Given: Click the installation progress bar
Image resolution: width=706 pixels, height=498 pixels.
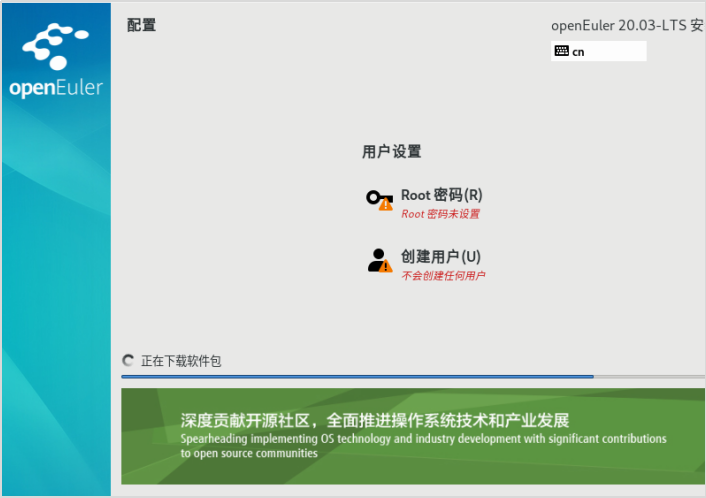Looking at the screenshot, I should (413, 376).
